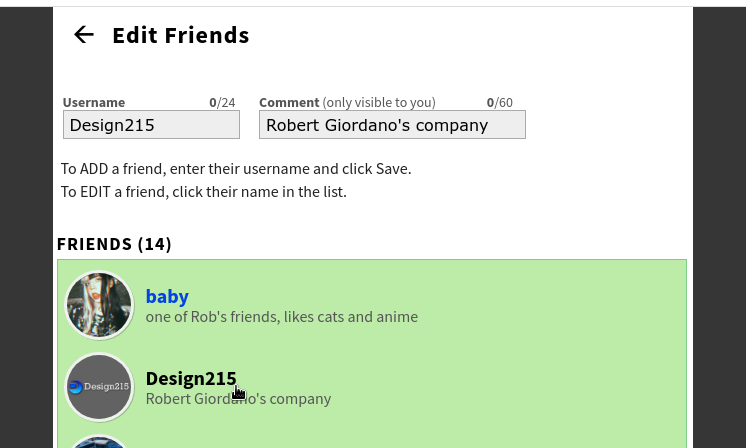This screenshot has width=746, height=448.
Task: Click the Edit Friends page title
Action: coord(180,35)
